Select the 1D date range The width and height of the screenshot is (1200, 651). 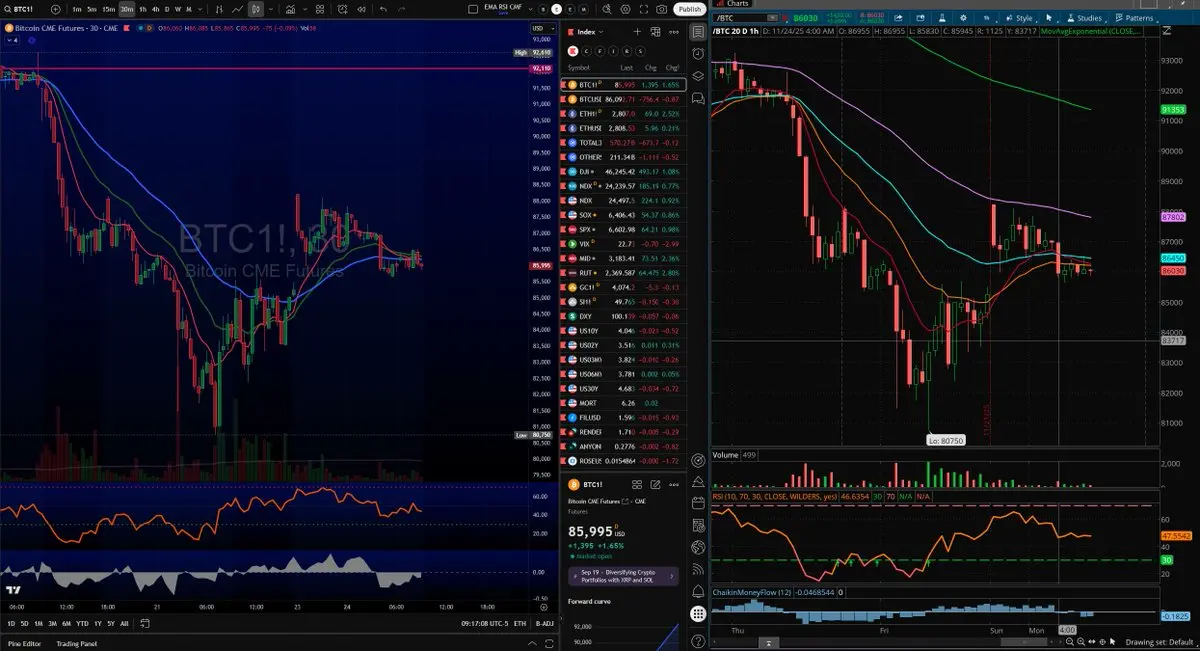pos(11,623)
